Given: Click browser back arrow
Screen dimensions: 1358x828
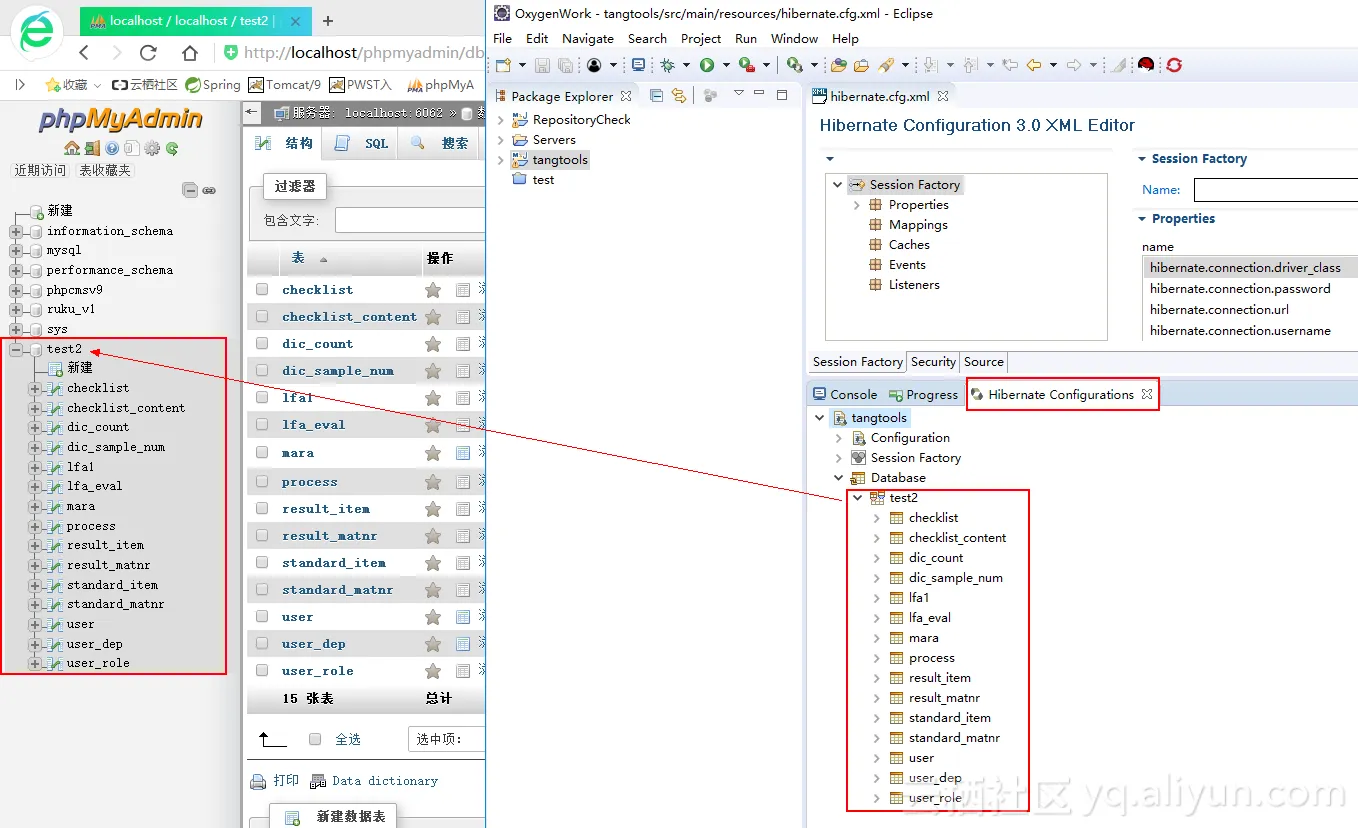Looking at the screenshot, I should [x=84, y=53].
